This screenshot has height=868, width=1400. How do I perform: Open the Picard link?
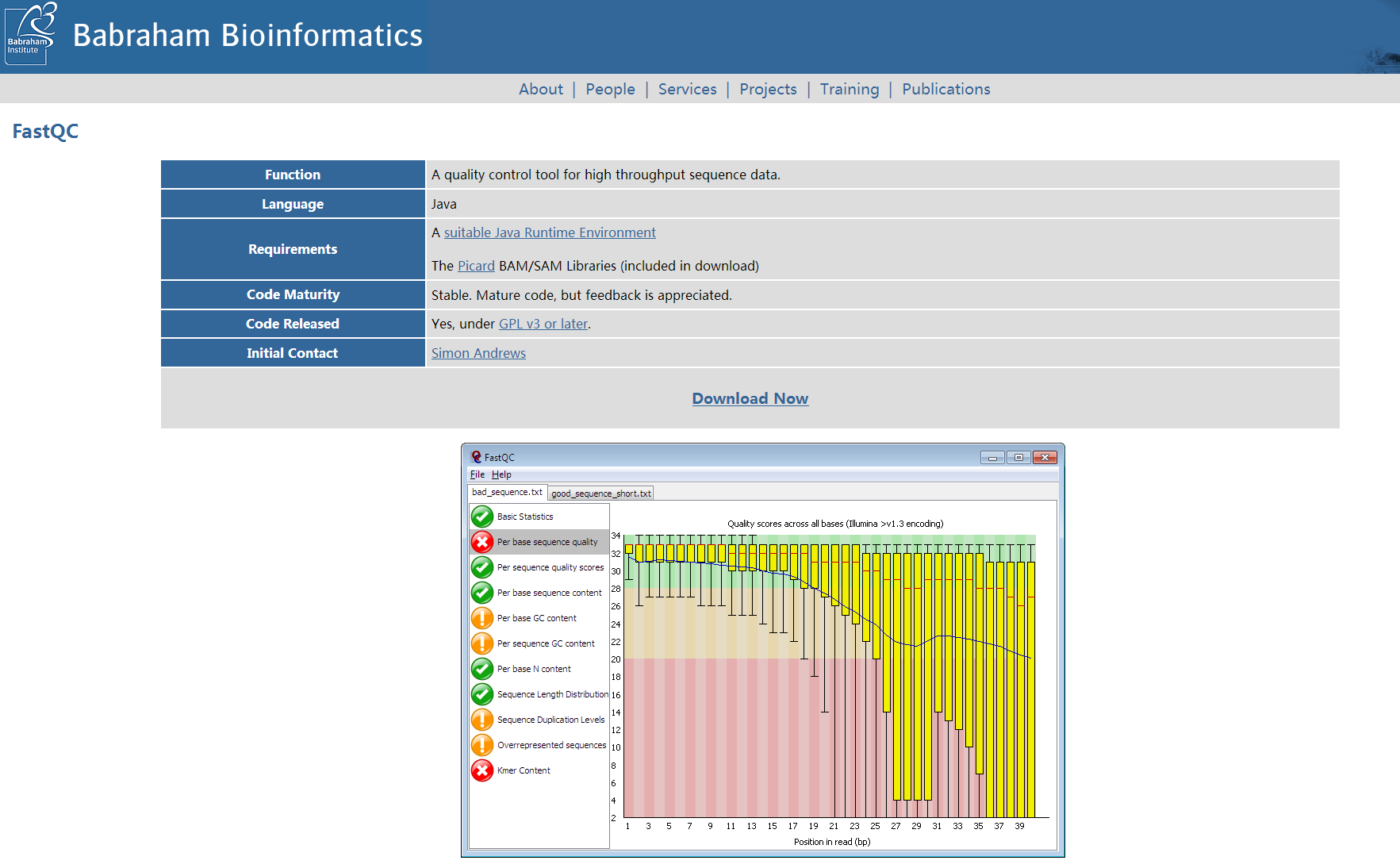(x=476, y=266)
